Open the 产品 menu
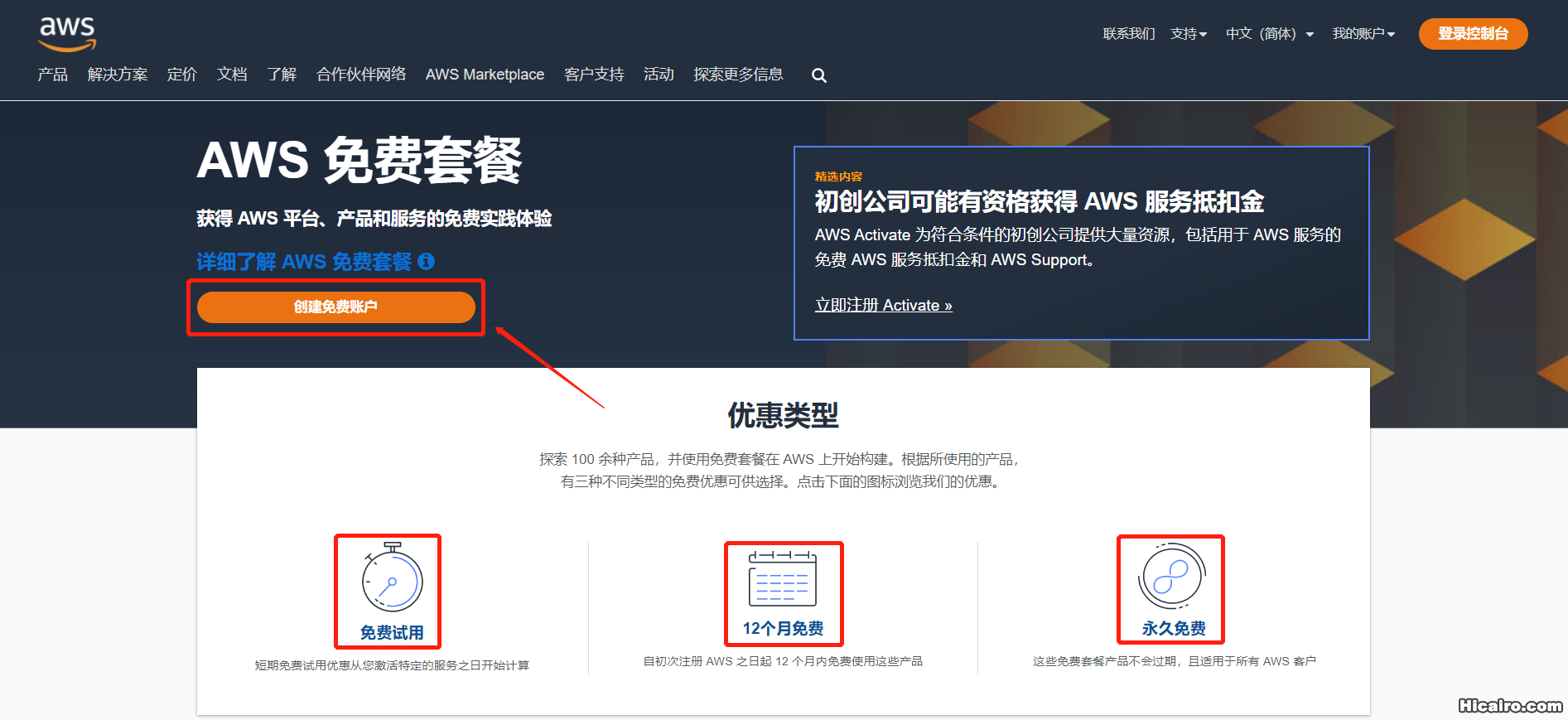Screen dimensions: 1568x720 (53, 75)
